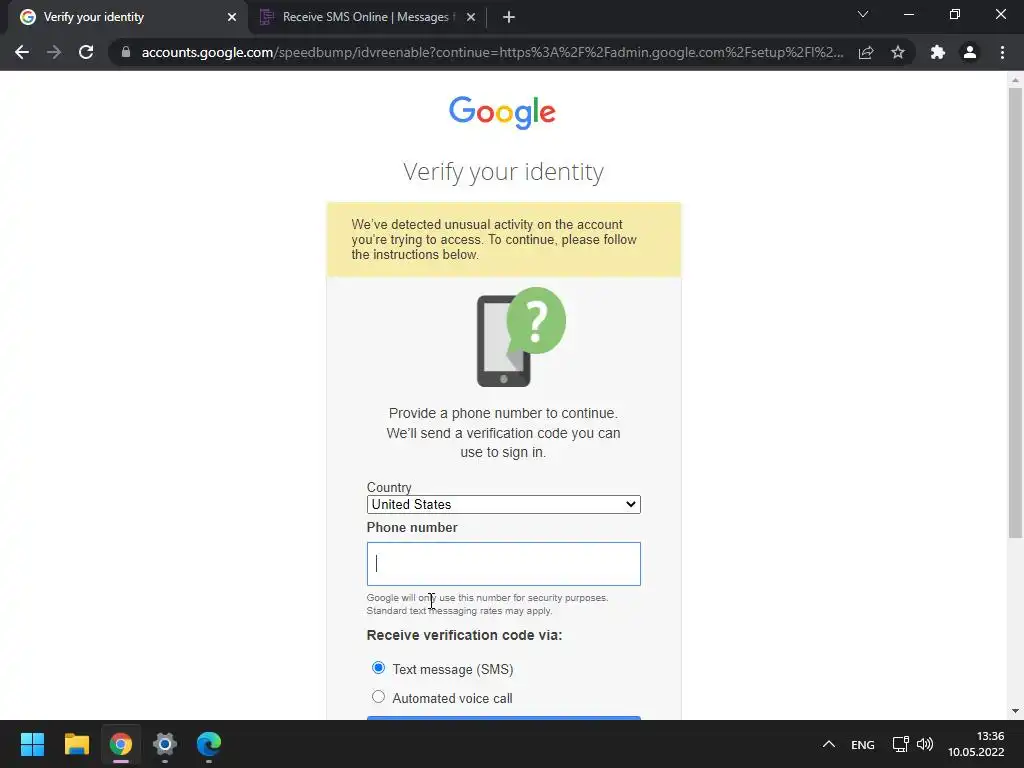Show hidden system tray icons
Viewport: 1024px width, 768px height.
click(829, 744)
